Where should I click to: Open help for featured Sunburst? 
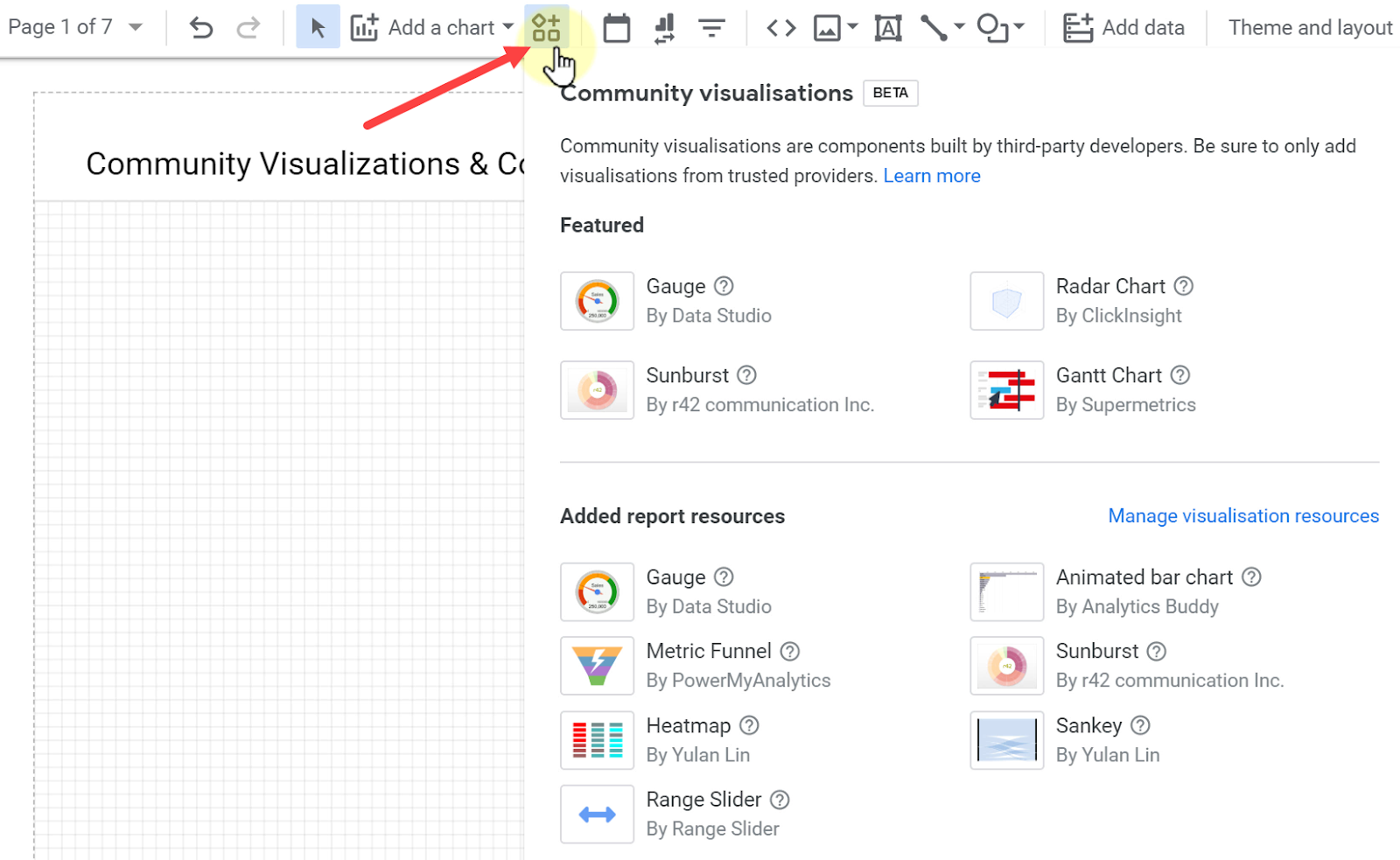[x=746, y=375]
